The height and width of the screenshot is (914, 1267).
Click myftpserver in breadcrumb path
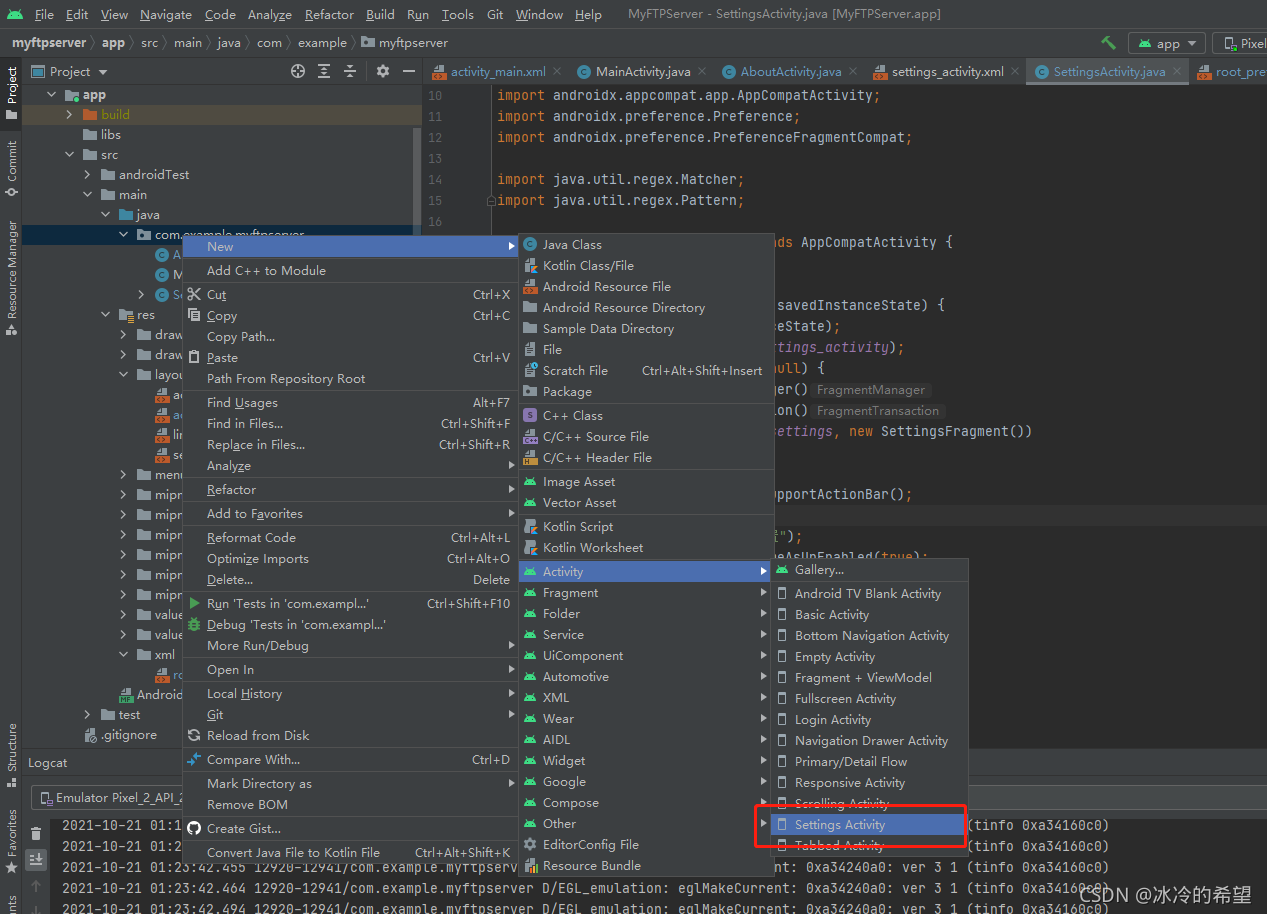click(x=413, y=43)
